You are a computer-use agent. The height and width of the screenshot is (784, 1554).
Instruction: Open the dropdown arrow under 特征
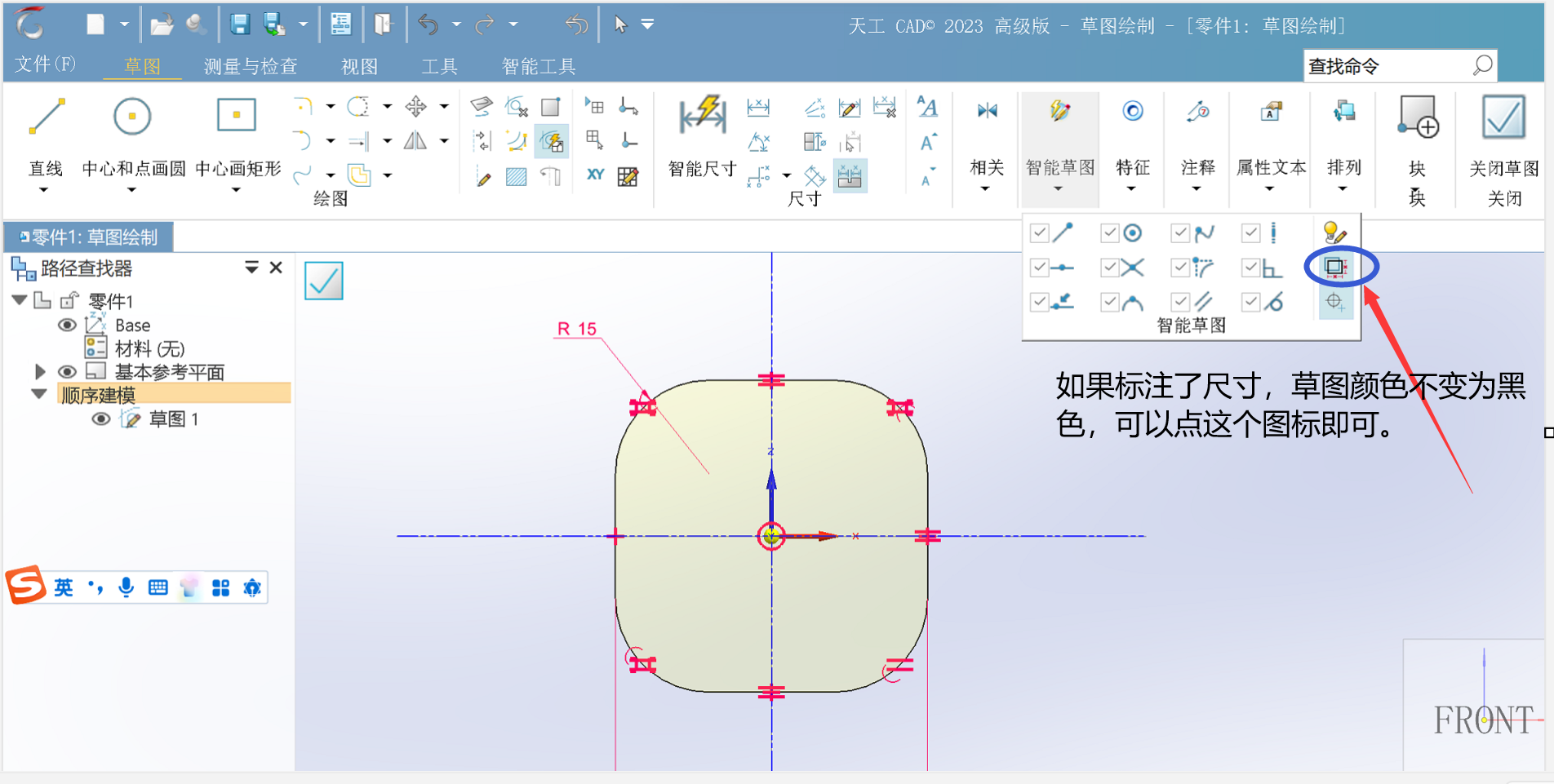(x=1131, y=188)
